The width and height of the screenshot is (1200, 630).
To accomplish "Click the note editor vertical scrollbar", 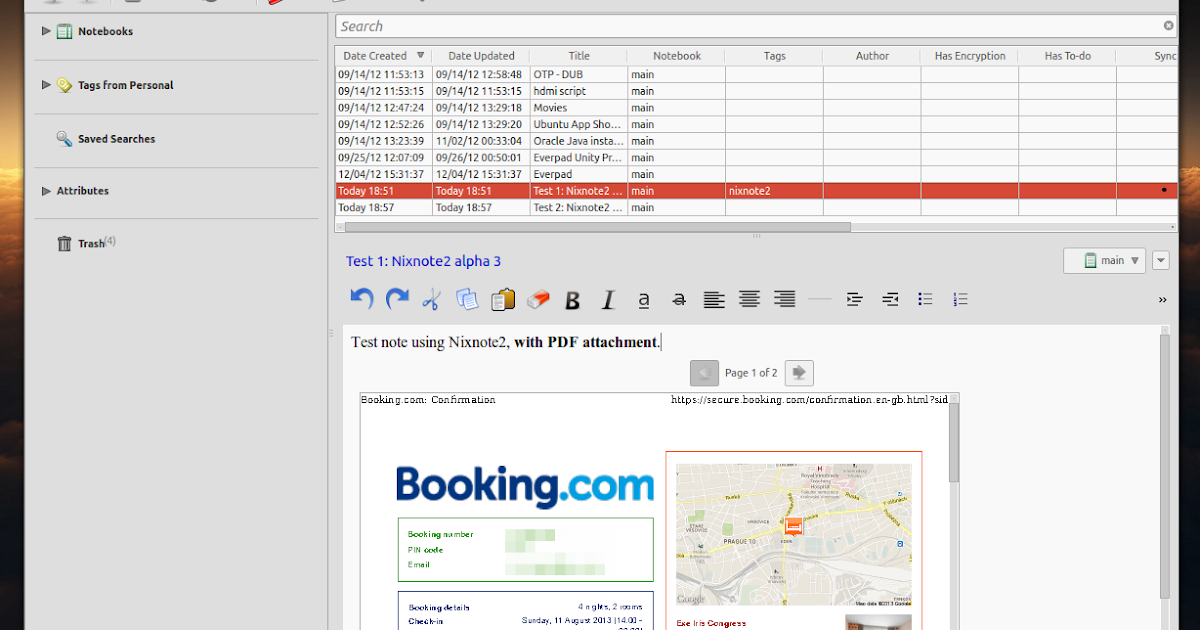I will [x=1165, y=465].
